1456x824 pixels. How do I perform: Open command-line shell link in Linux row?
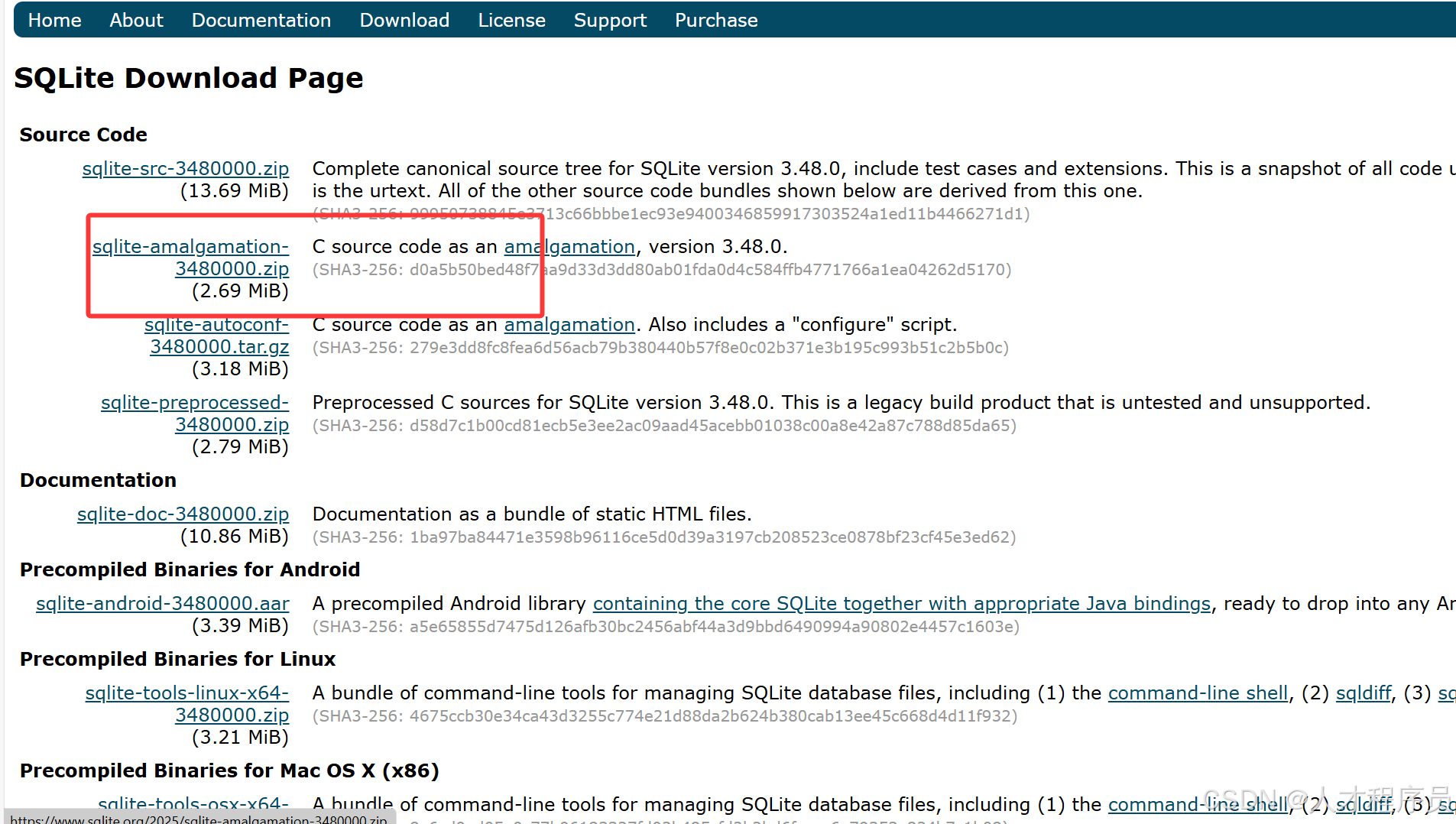point(1198,693)
